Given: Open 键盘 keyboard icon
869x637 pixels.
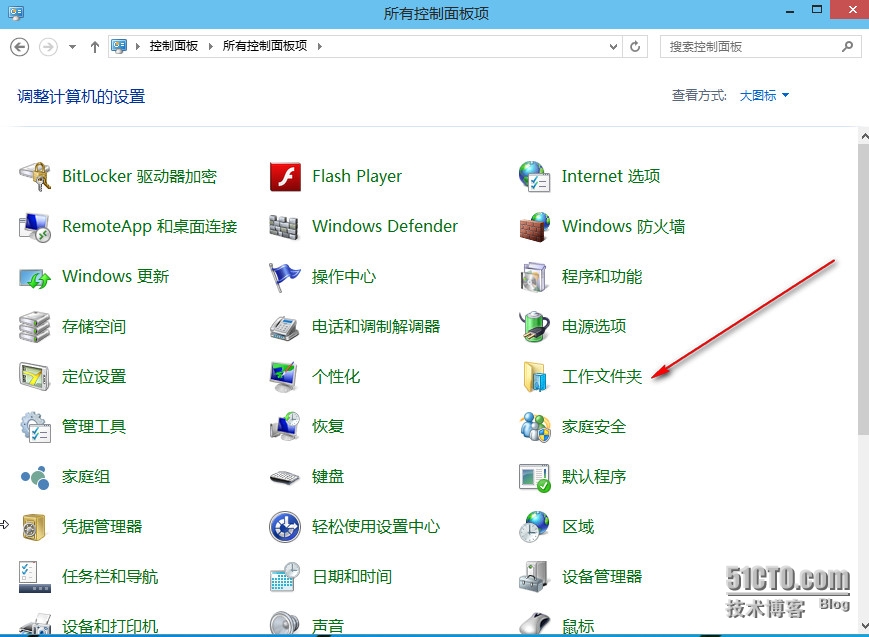Looking at the screenshot, I should click(285, 477).
